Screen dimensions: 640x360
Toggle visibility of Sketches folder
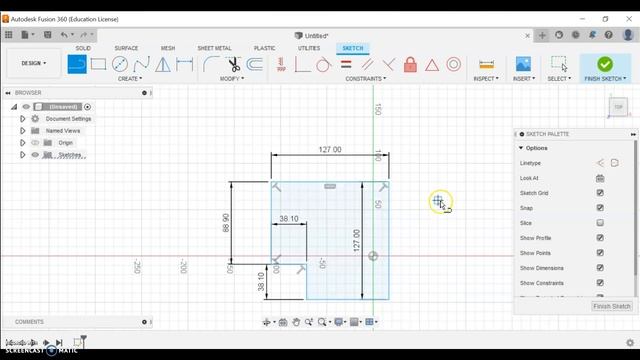(35, 155)
